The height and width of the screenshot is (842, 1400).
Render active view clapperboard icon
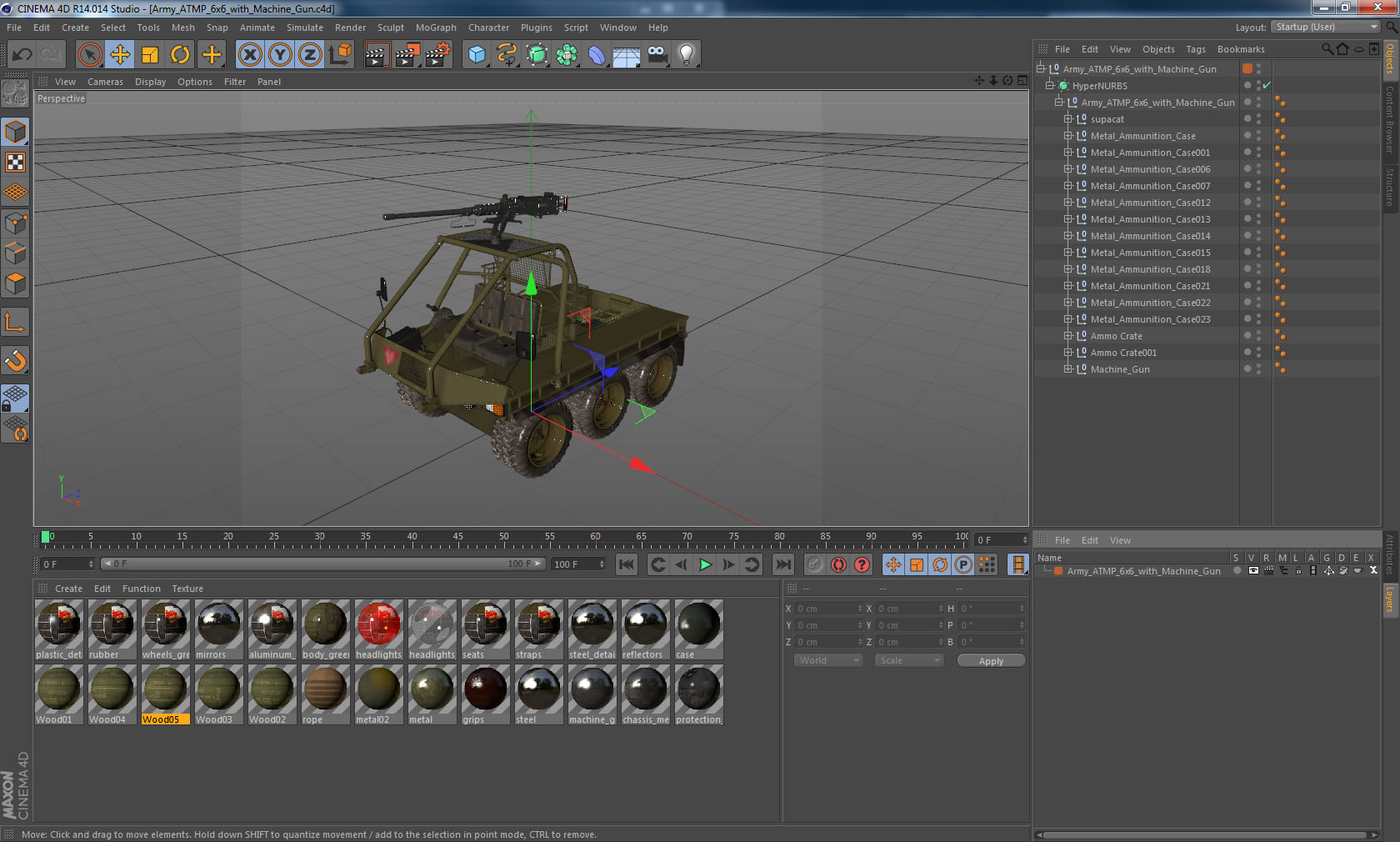coord(377,55)
